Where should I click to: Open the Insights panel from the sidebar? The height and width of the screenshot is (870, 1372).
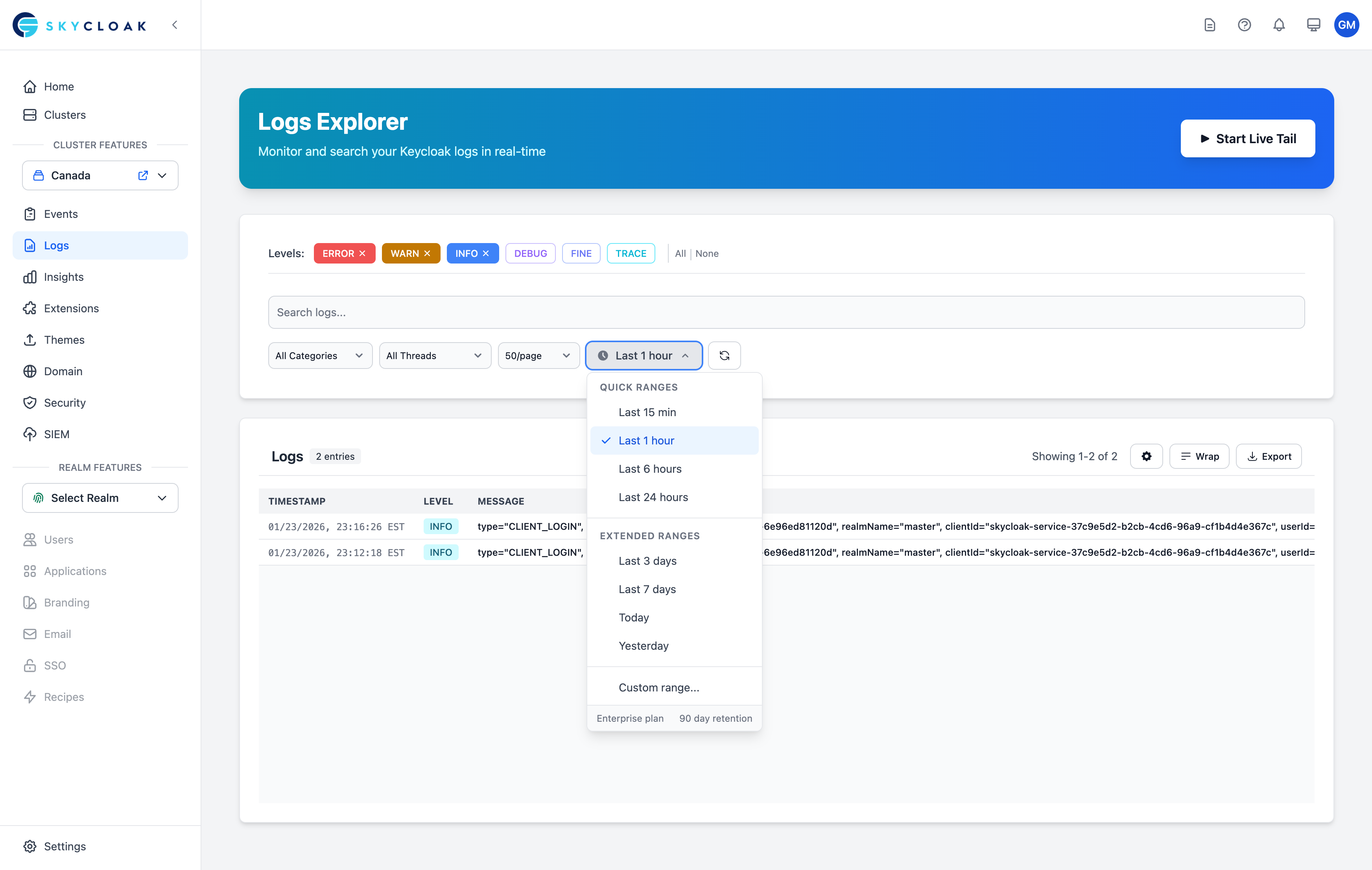click(63, 277)
